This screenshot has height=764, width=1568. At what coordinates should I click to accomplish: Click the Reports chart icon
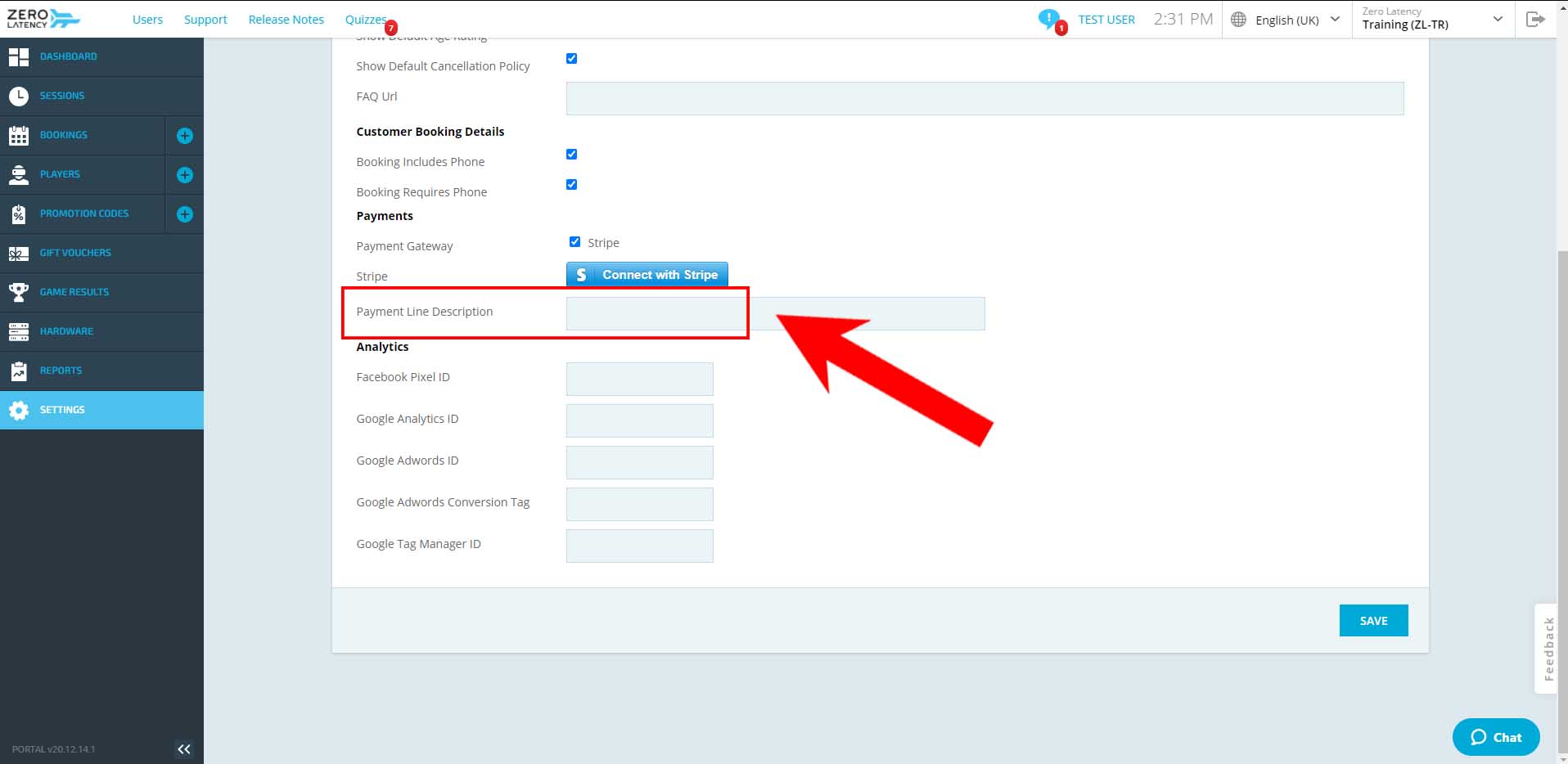(19, 371)
